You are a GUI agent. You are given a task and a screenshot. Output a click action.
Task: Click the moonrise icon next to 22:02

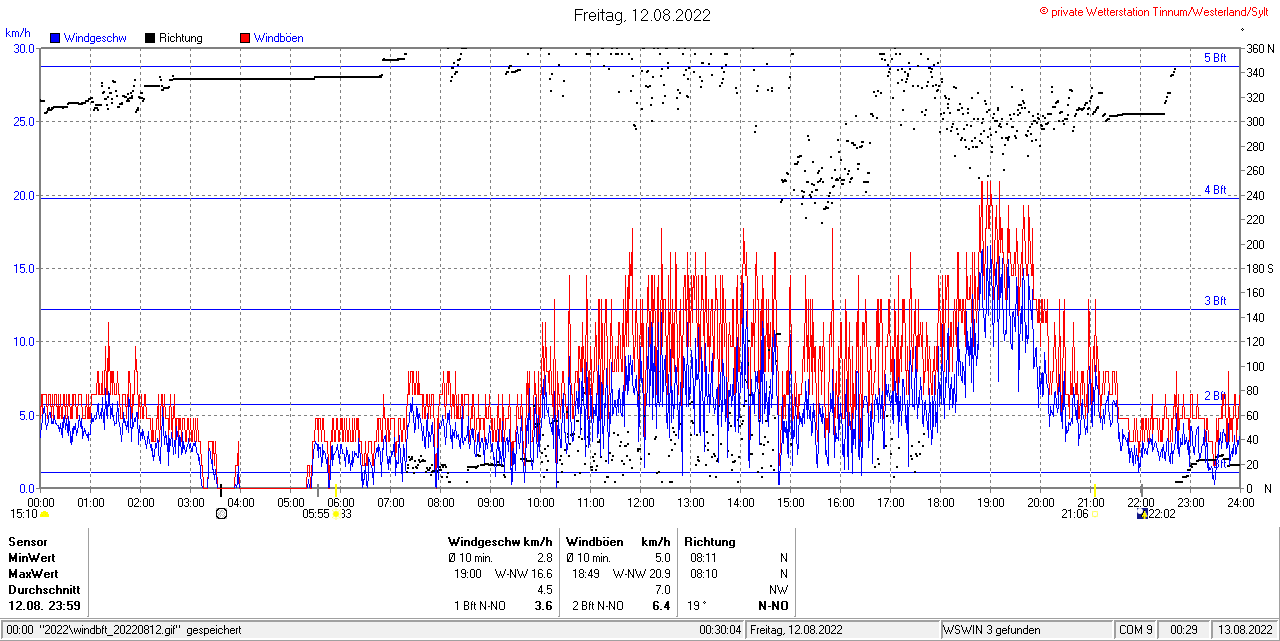coord(1142,514)
